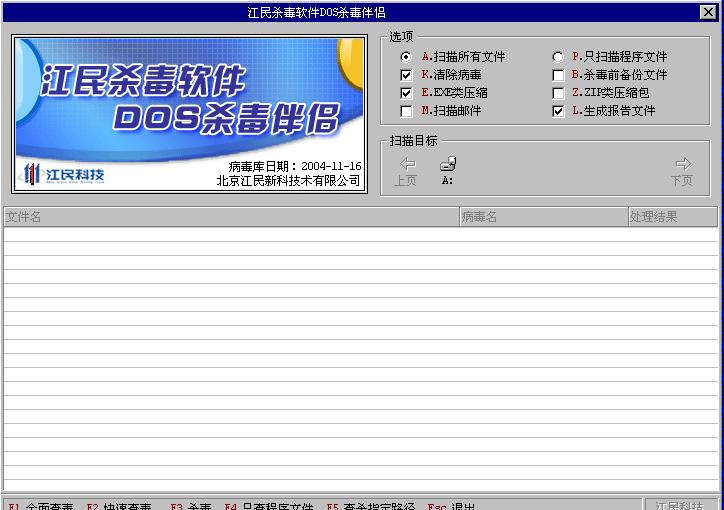
Task: Click the 病毒库日期 2004-11-16 text
Action: 295,166
